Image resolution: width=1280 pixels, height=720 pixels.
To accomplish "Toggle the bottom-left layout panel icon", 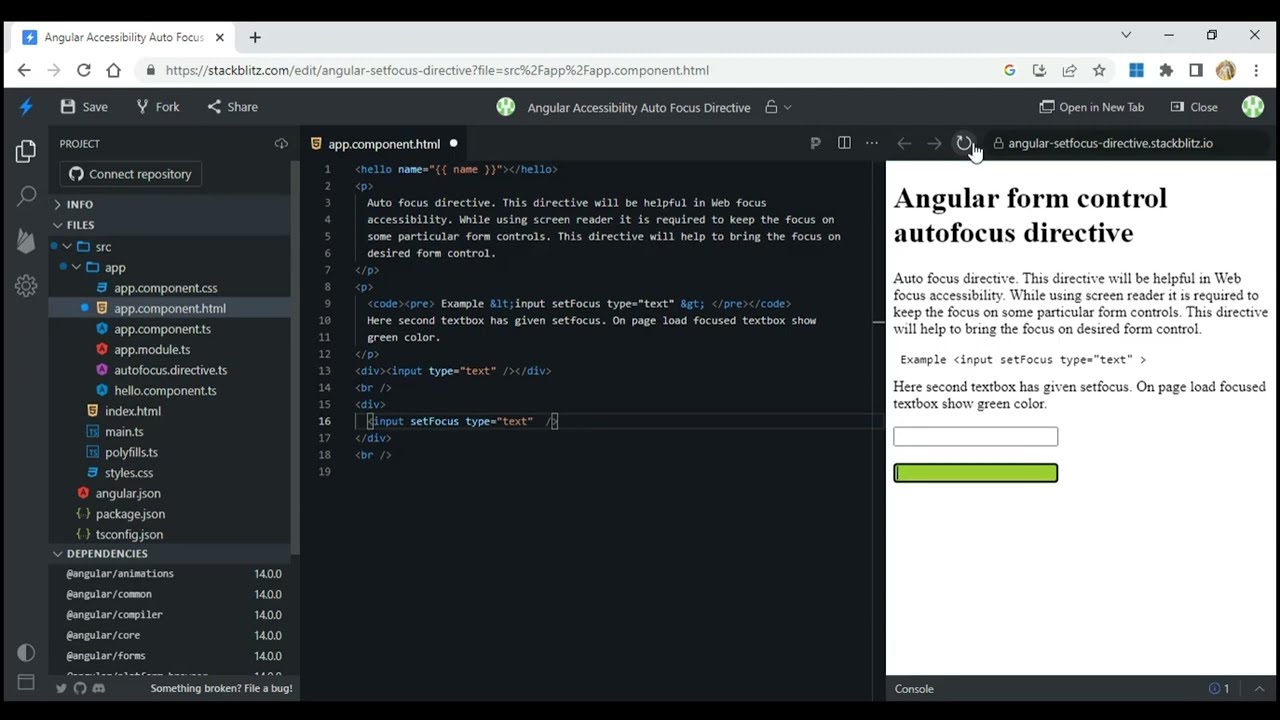I will pyautogui.click(x=26, y=683).
